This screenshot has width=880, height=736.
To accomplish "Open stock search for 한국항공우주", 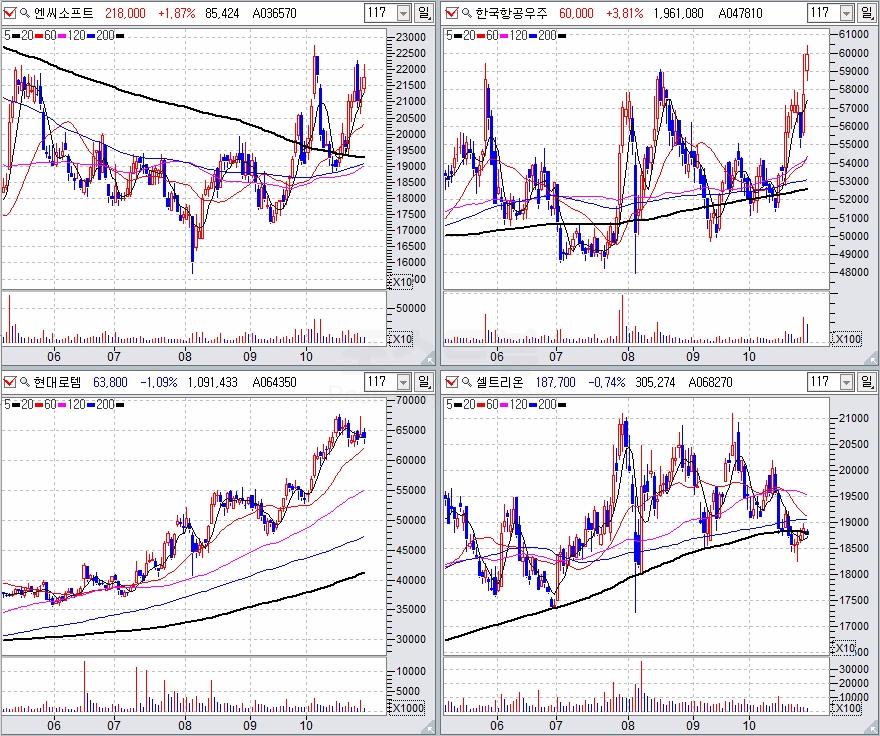I will [465, 13].
